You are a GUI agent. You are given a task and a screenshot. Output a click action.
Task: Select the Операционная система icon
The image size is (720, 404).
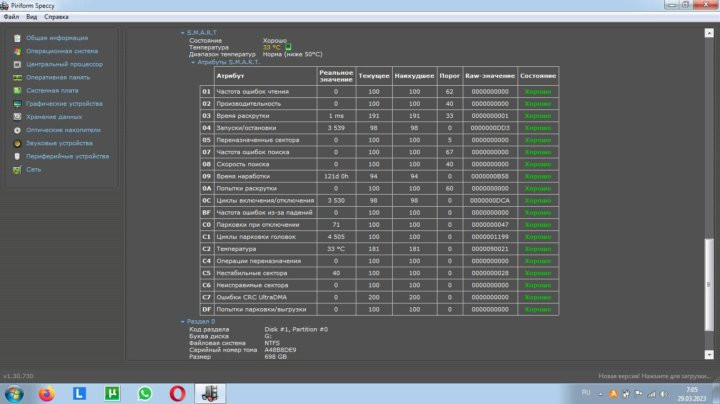click(x=17, y=51)
